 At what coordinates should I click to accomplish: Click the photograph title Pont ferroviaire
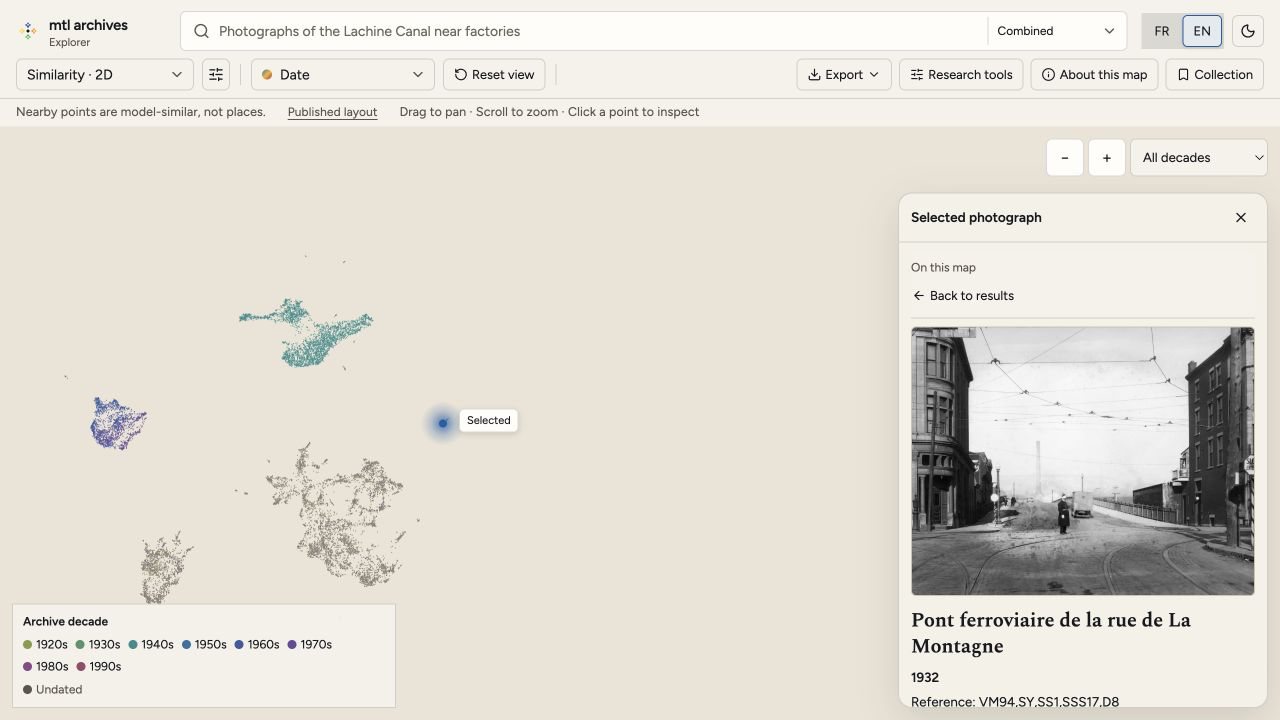pyautogui.click(x=1051, y=633)
